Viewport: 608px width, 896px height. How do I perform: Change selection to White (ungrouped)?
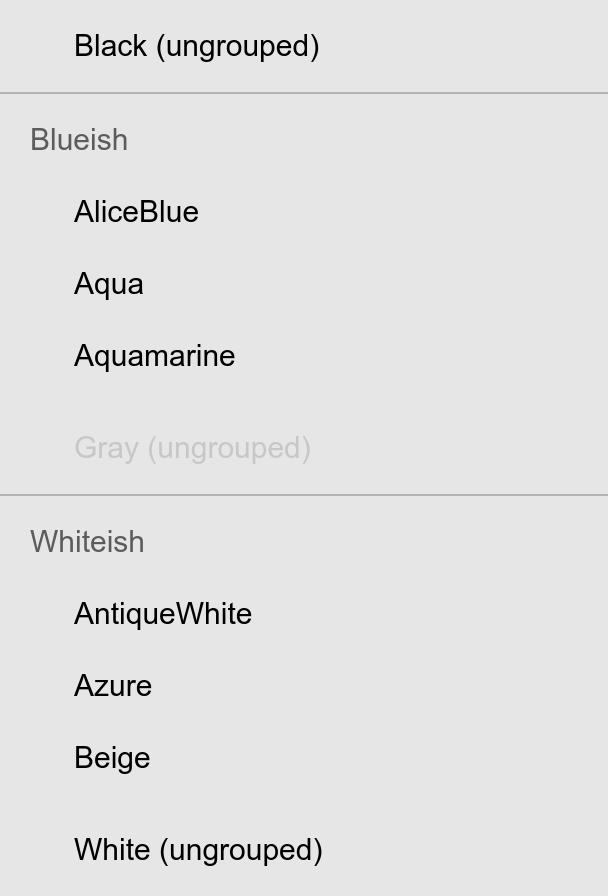304,850
